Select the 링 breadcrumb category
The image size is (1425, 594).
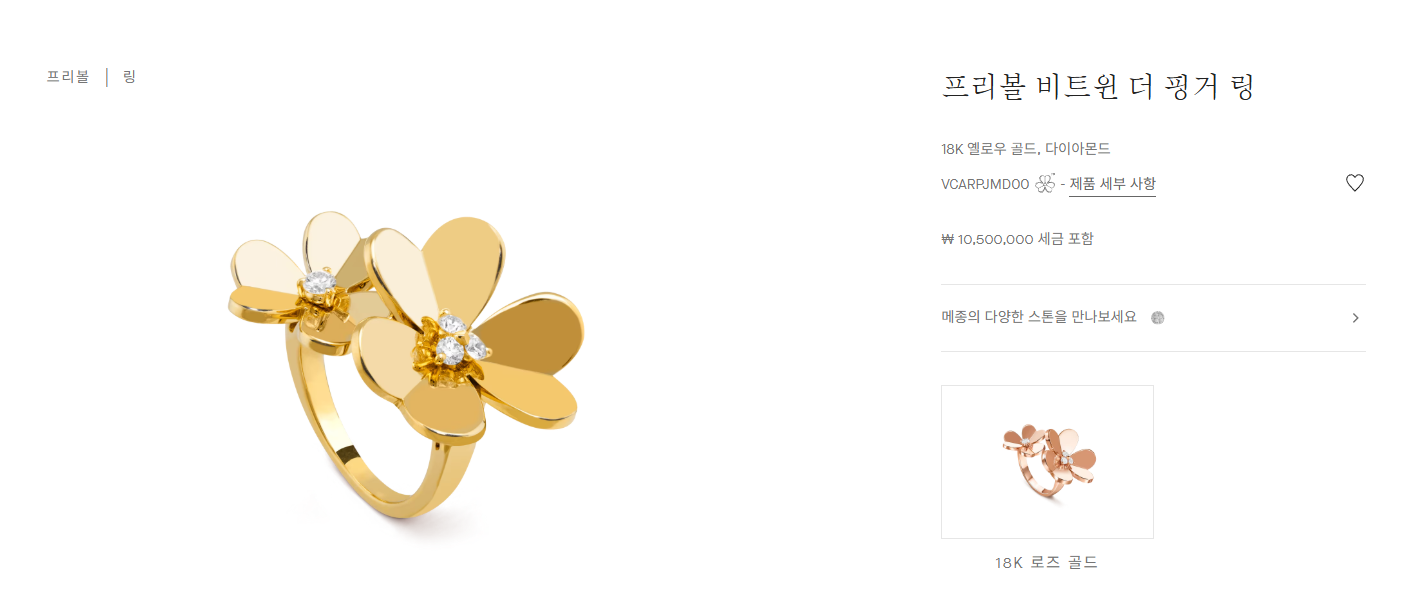129,77
